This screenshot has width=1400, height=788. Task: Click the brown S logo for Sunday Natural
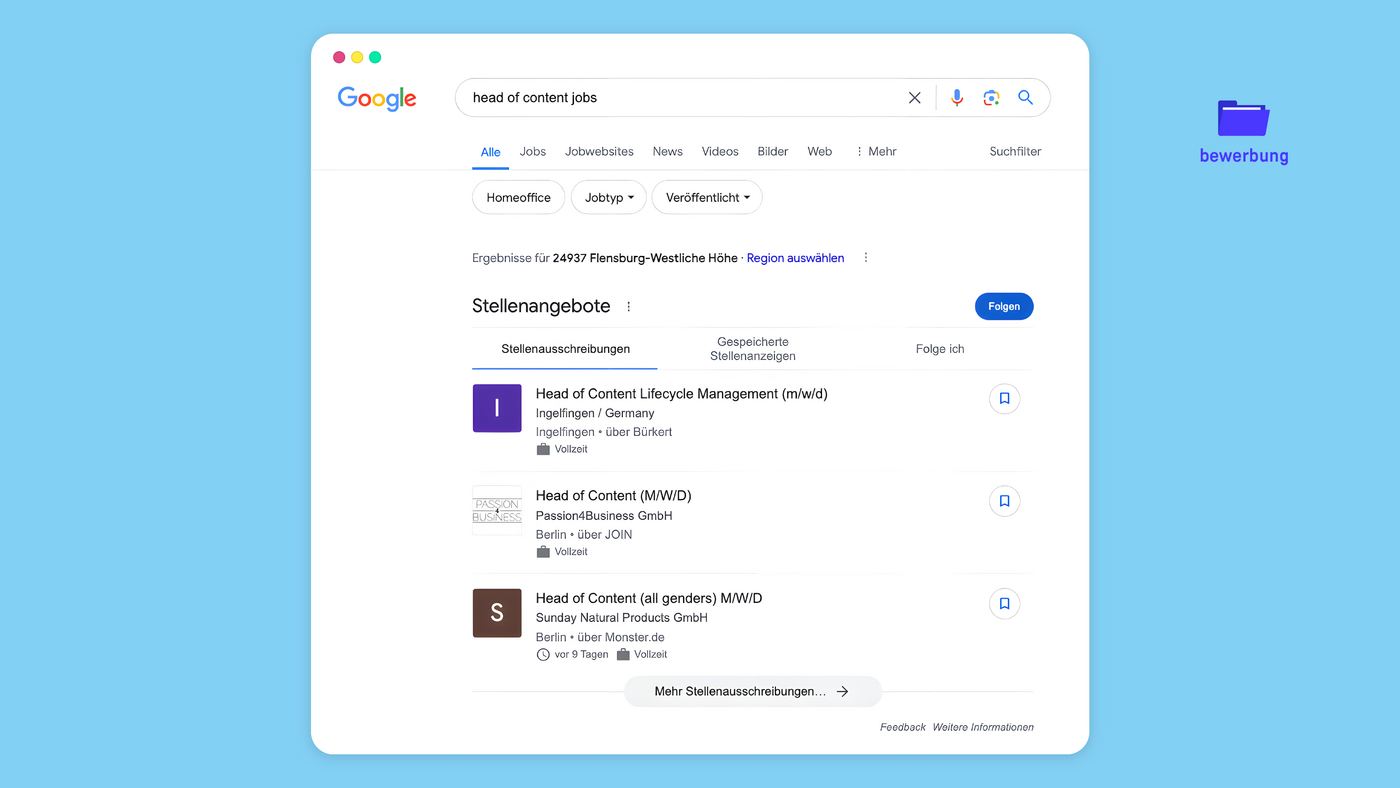pyautogui.click(x=497, y=613)
